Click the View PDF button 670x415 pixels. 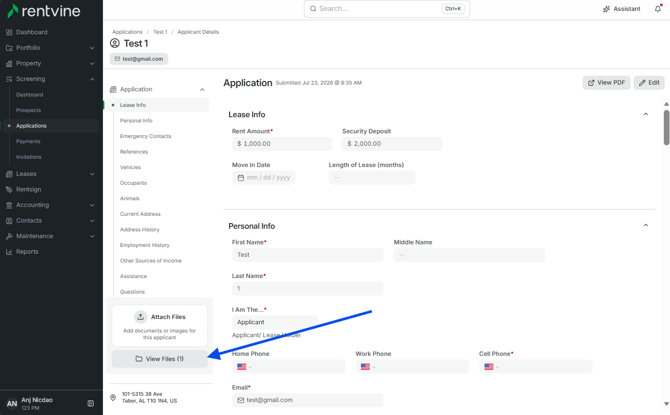click(x=606, y=82)
